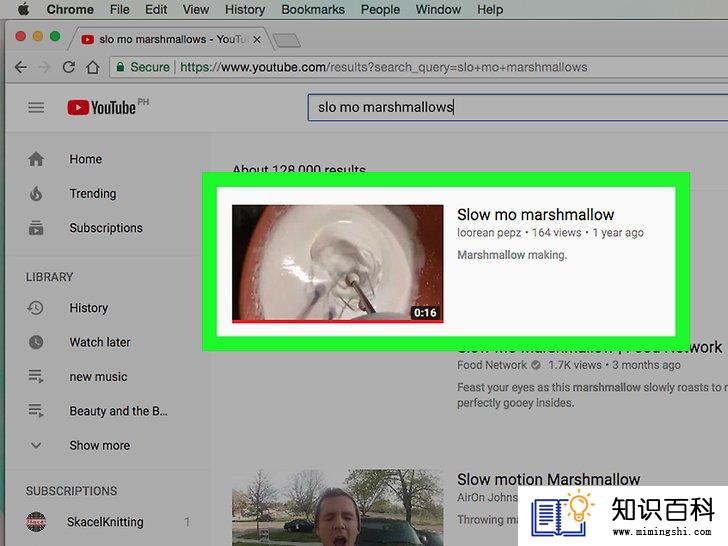This screenshot has height=546, width=728.
Task: Open a new browser tab
Action: (287, 41)
